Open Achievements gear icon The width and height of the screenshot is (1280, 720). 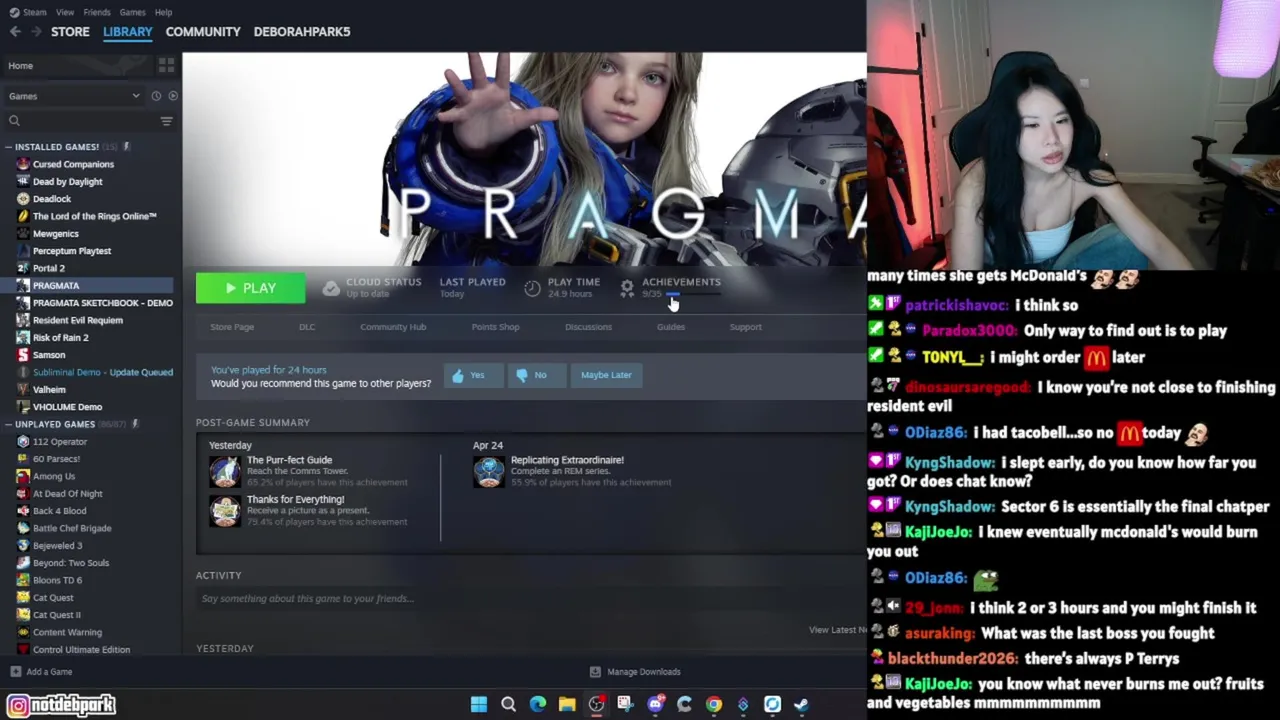tap(627, 288)
